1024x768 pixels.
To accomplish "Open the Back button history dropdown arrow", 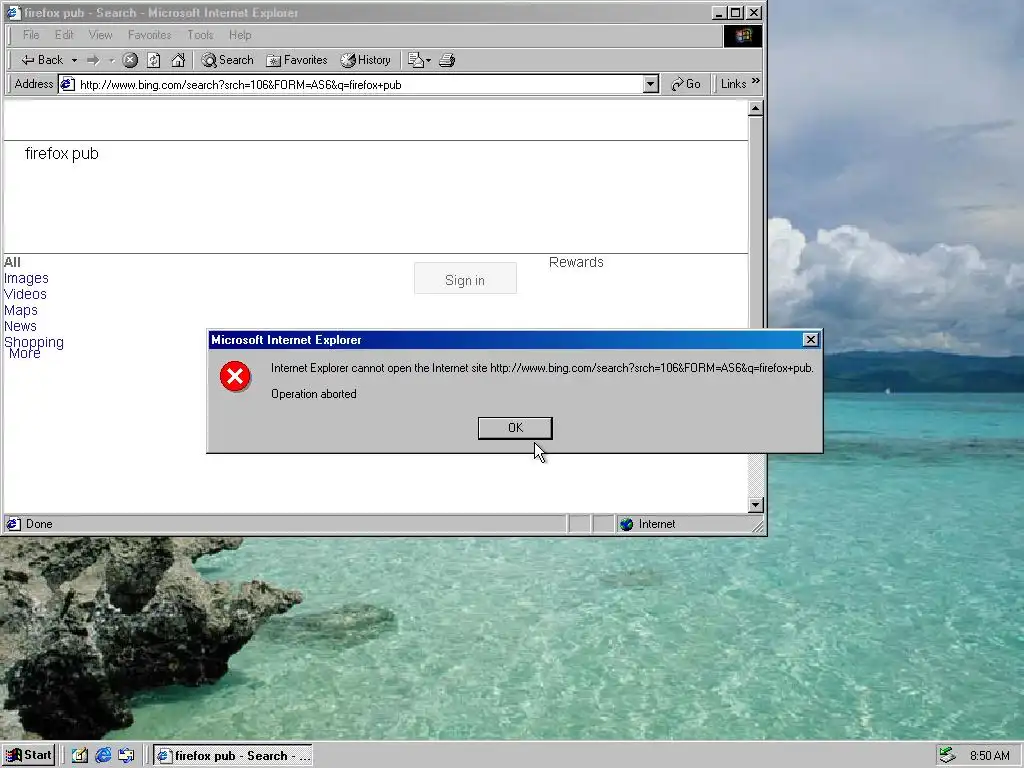I will click(74, 60).
